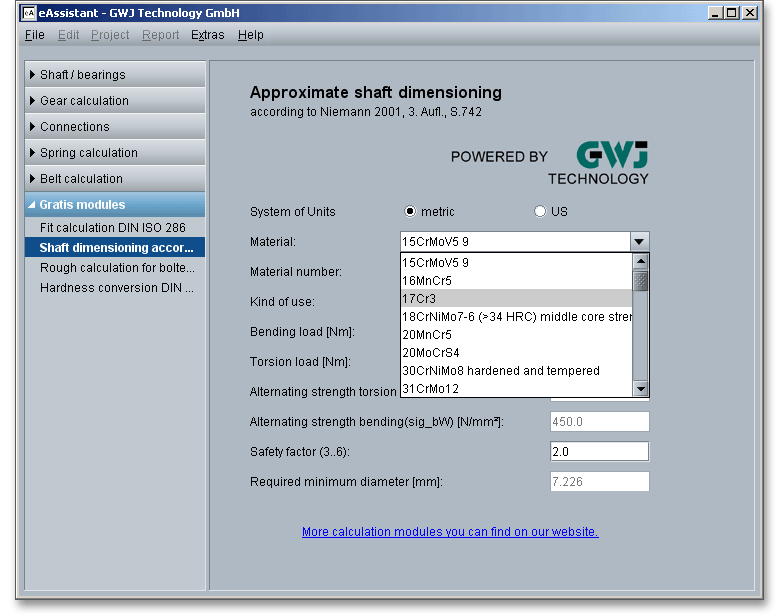
Task: Expand the Gear calculation section
Action: 115,101
